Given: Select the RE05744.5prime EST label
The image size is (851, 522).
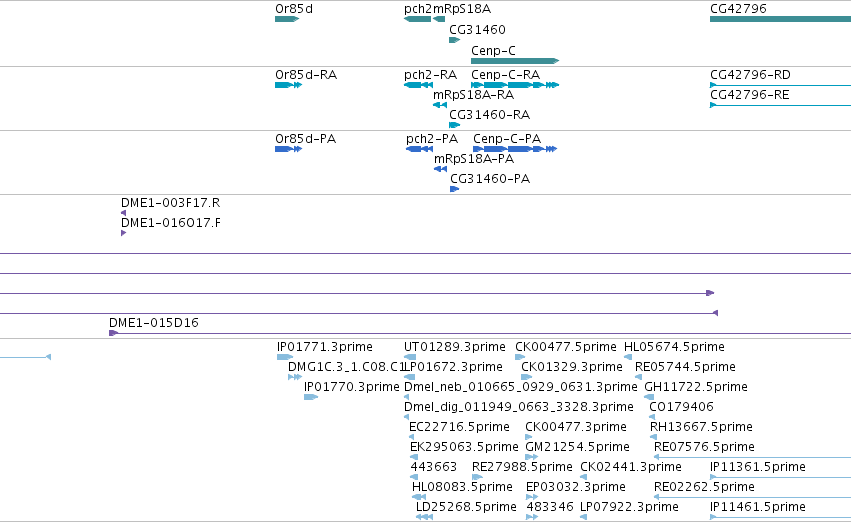Looking at the screenshot, I should 685,367.
